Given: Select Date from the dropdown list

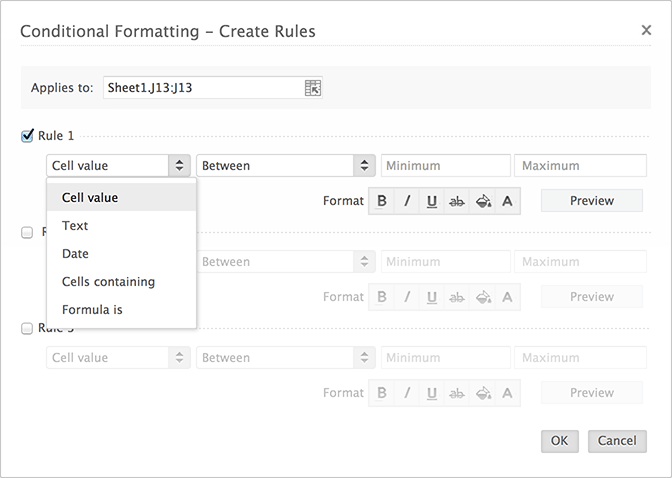Looking at the screenshot, I should click(75, 254).
